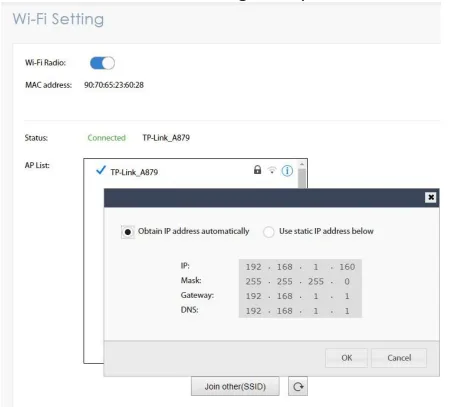
Task: Click connected network name TP-Link_A879 in Status
Action: pos(166,138)
